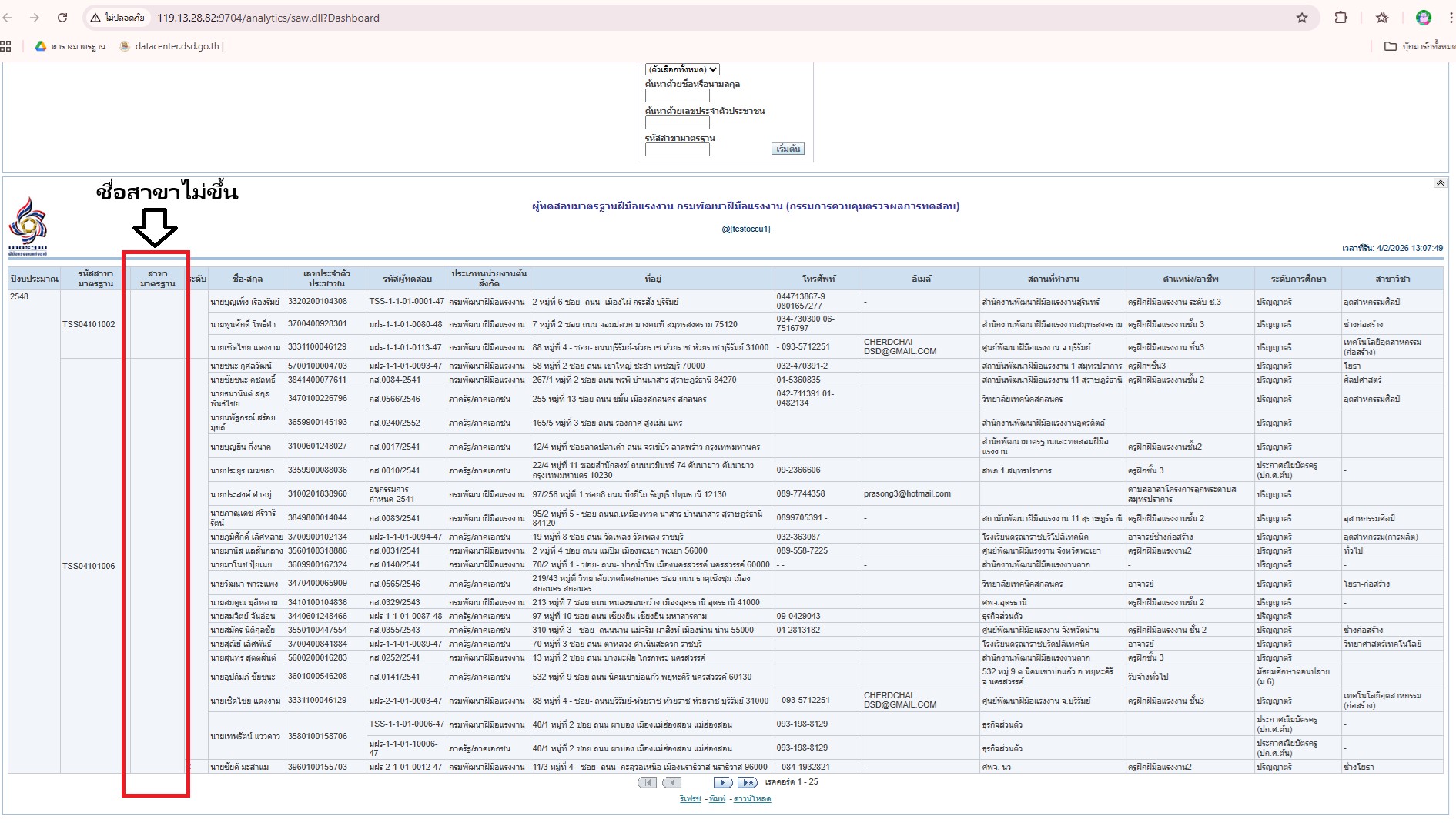Click the "ดาวน์โหลด" download link
This screenshot has height=823, width=1456.
pos(751,799)
